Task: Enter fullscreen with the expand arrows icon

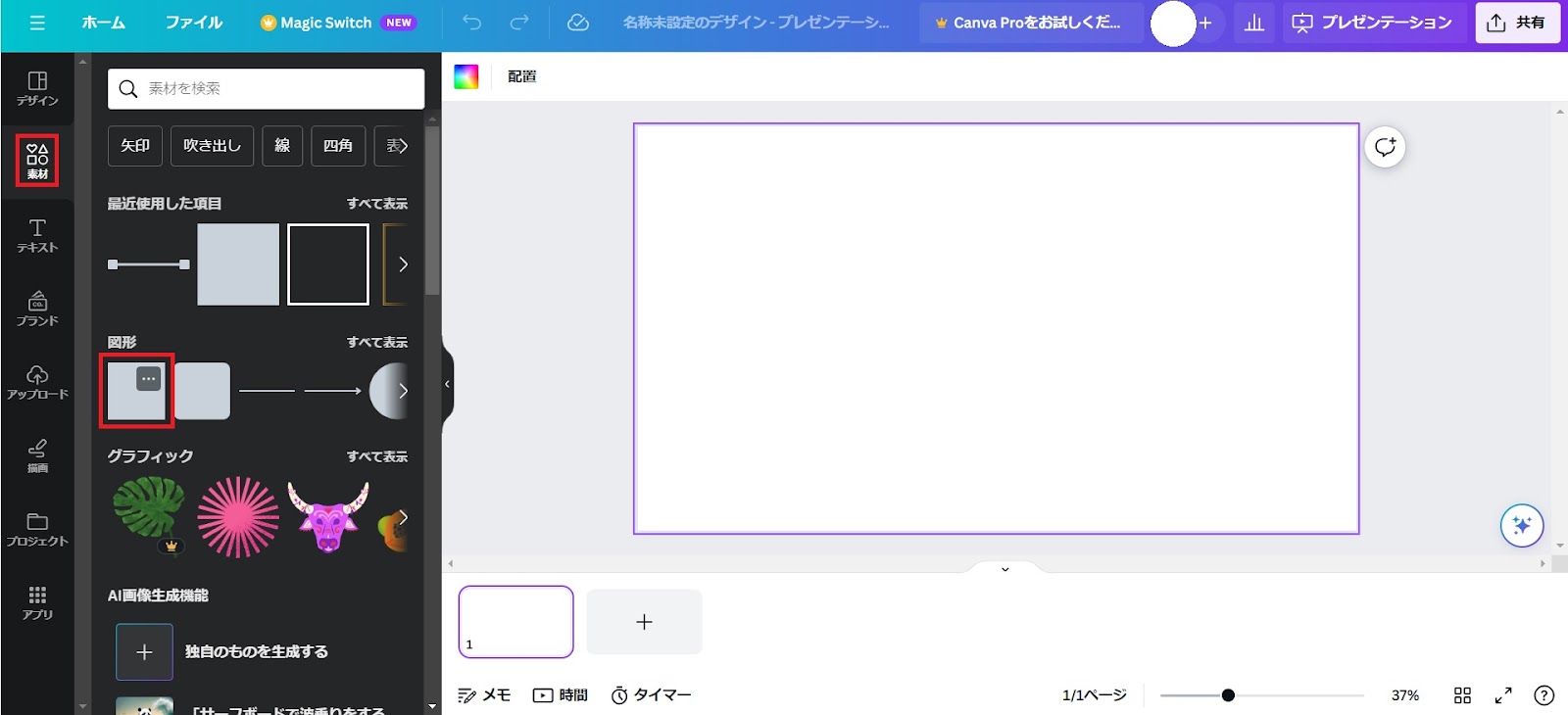Action: pyautogui.click(x=1502, y=694)
